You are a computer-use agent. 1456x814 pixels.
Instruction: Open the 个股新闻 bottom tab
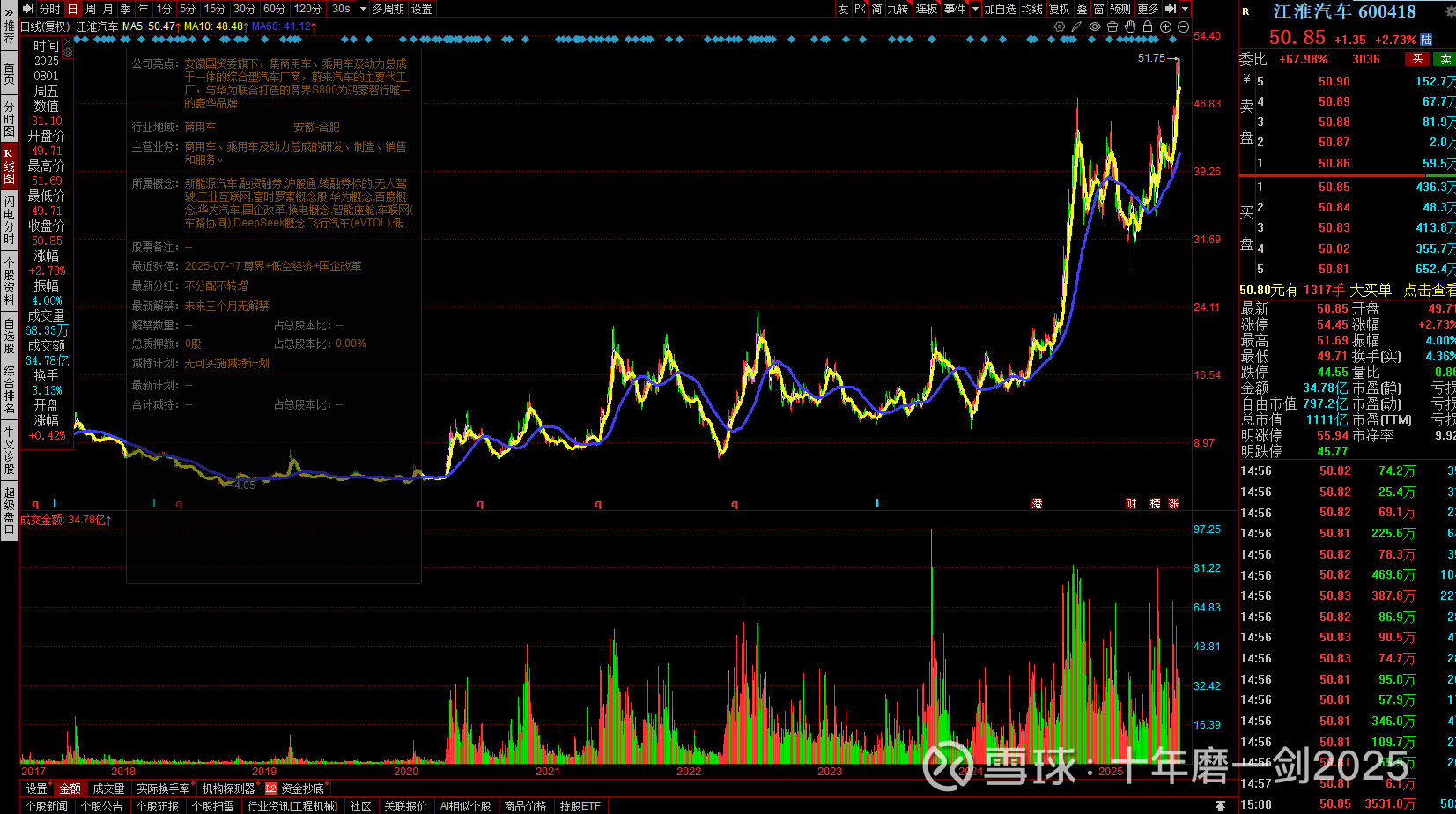[47, 806]
